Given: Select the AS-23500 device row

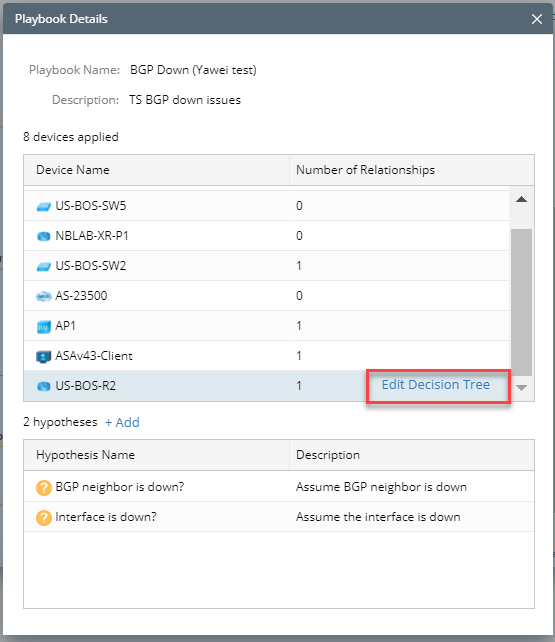Looking at the screenshot, I should [266, 296].
